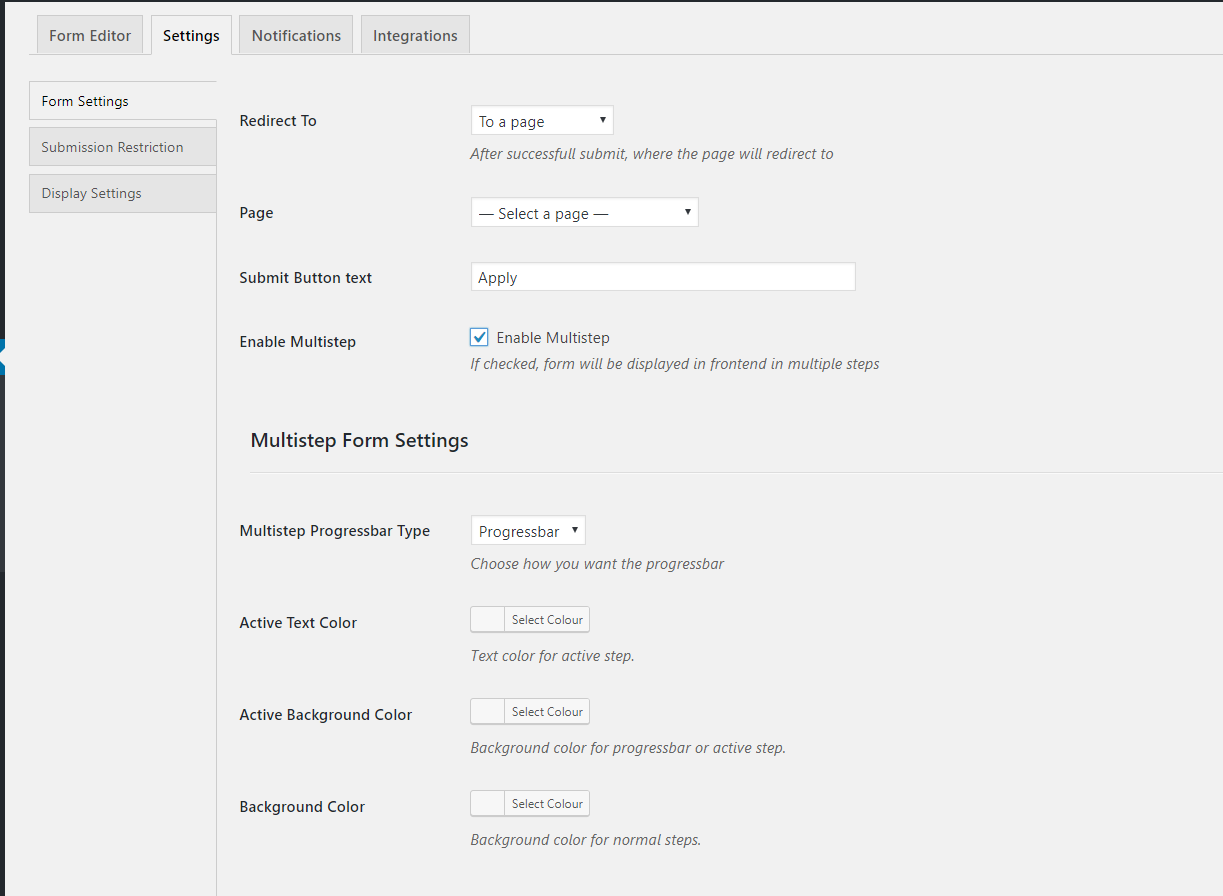
Task: Open Submission Restriction settings section
Action: (123, 147)
